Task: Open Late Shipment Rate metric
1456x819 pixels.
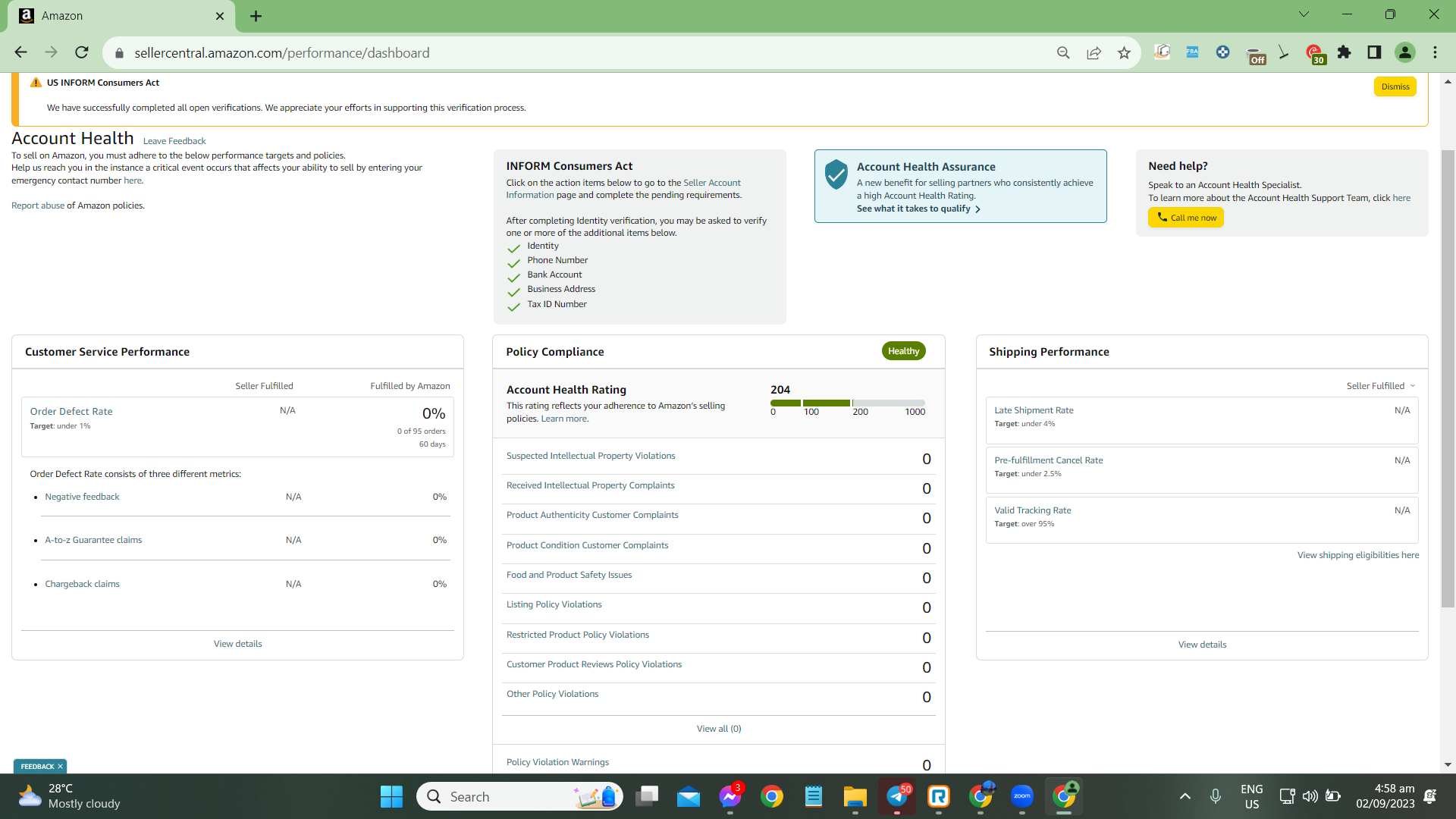Action: (1034, 410)
